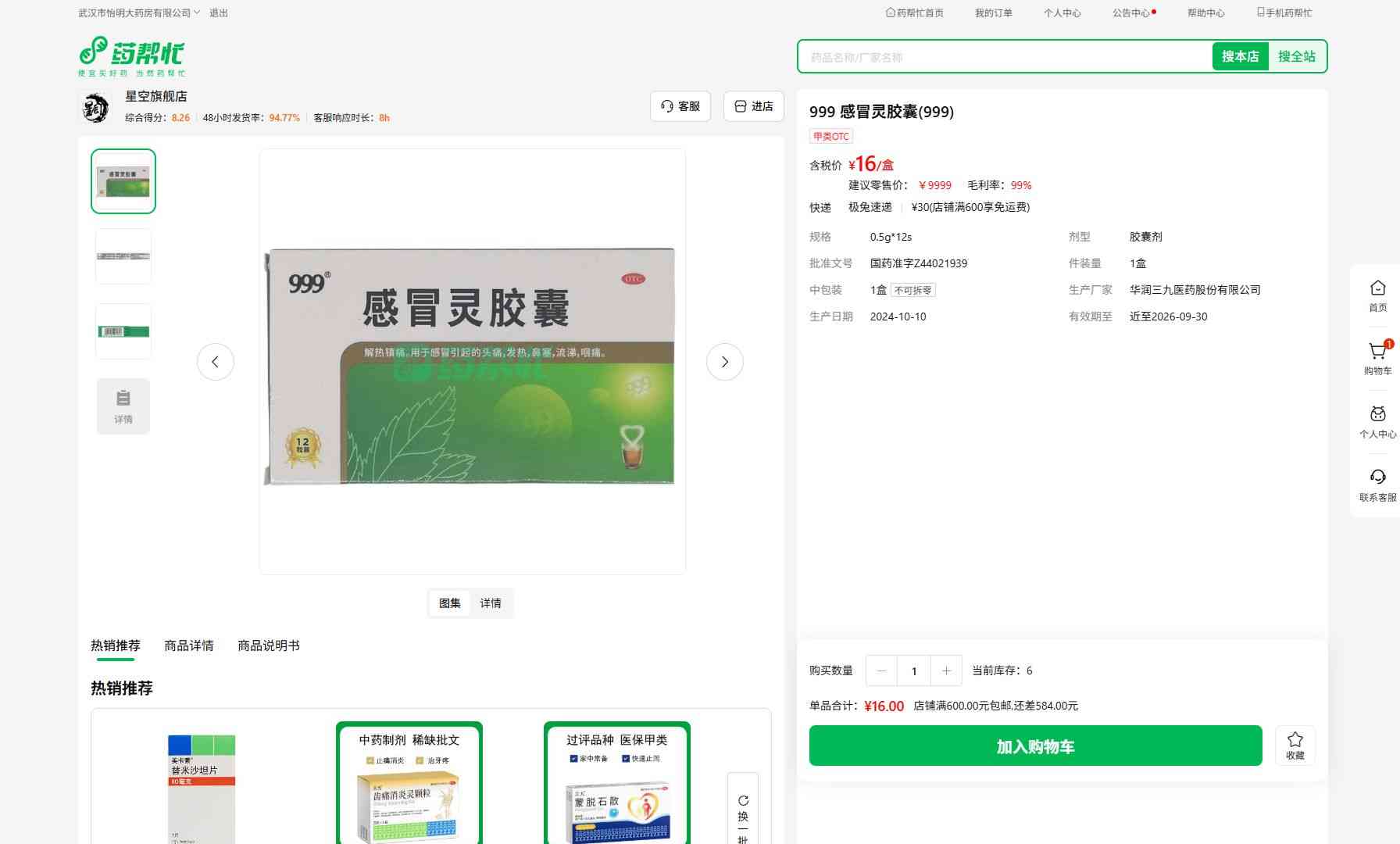1400x844 pixels.
Task: Show previous product image with left arrow
Action: click(x=216, y=362)
